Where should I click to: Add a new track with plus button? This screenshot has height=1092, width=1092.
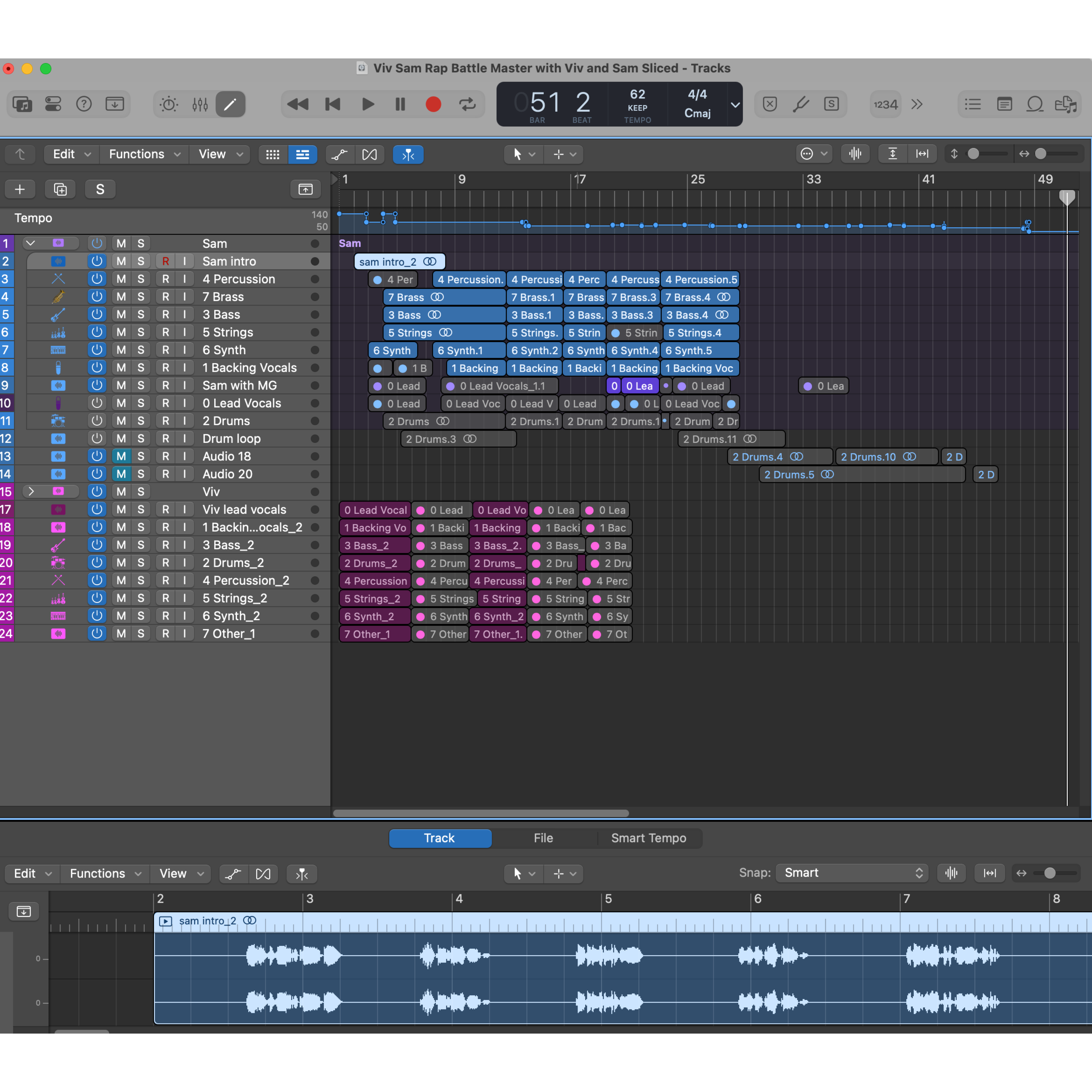(20, 189)
